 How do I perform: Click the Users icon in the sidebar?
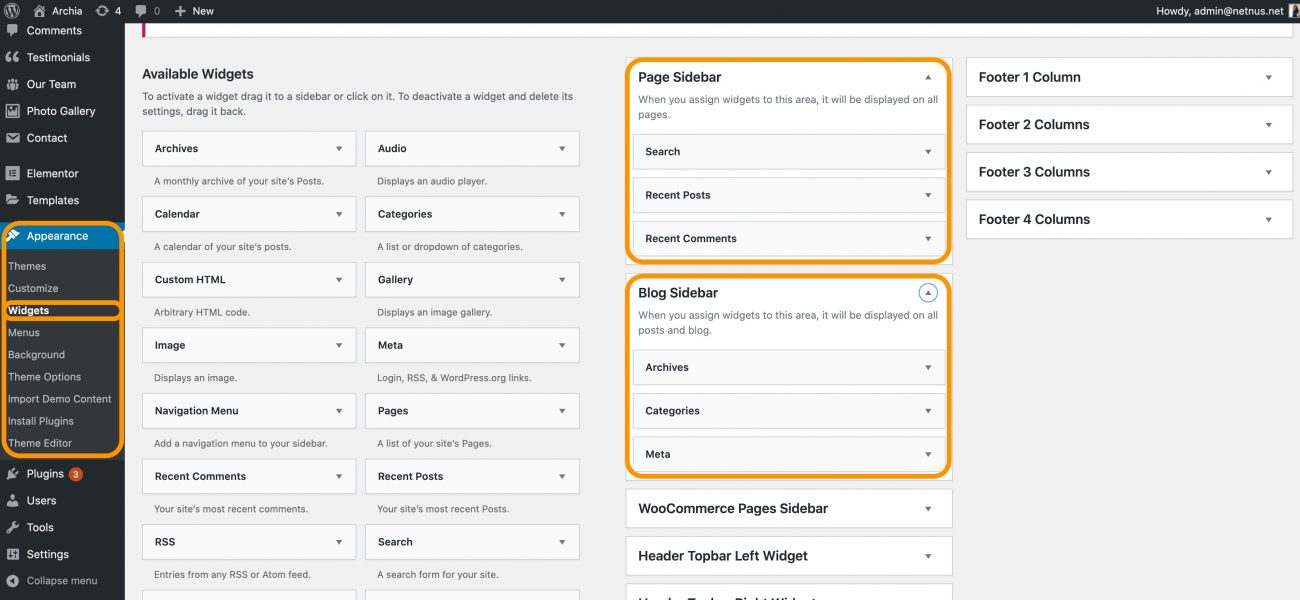click(14, 500)
